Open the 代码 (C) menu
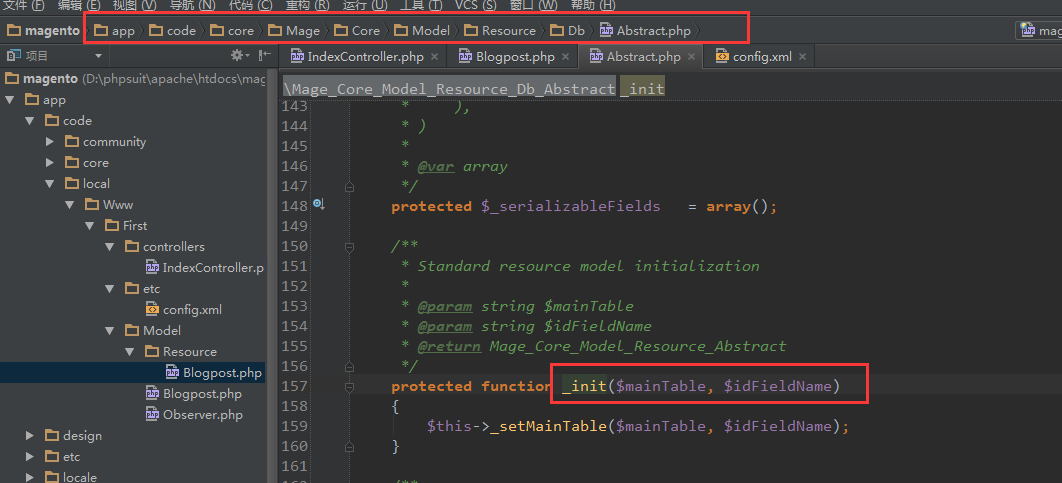This screenshot has width=1062, height=483. tap(251, 5)
